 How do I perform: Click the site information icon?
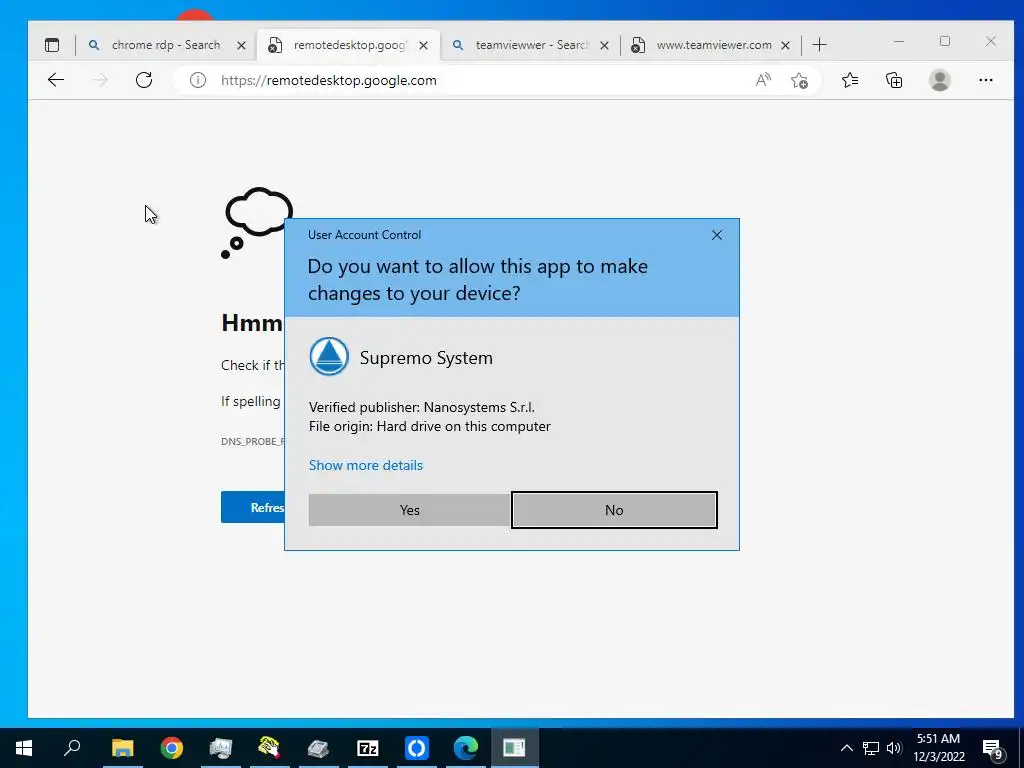coord(198,80)
